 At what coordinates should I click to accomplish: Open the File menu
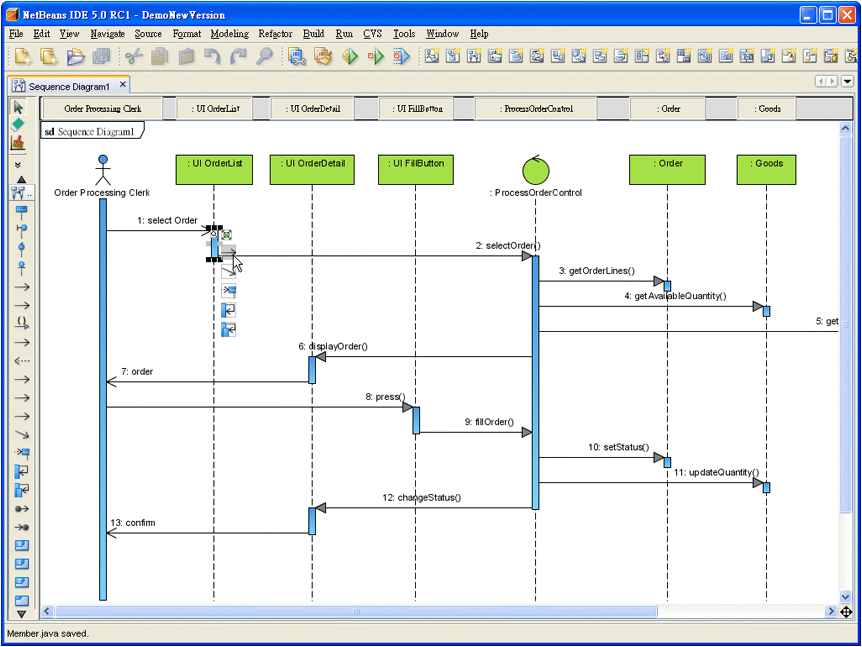[16, 34]
